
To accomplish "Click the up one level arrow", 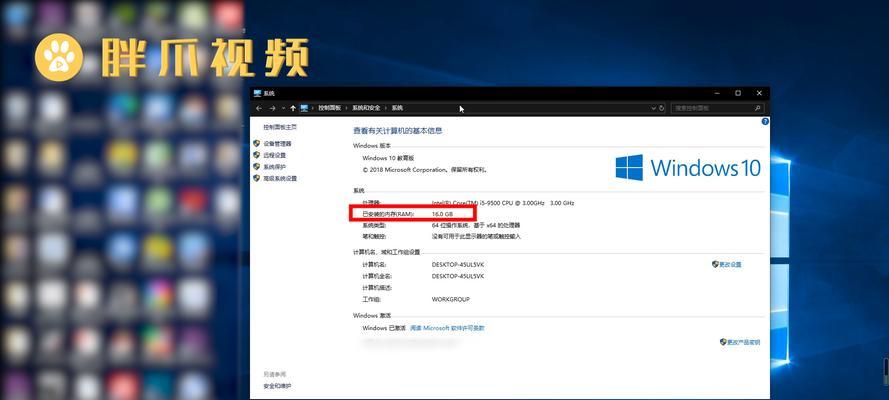I will point(293,108).
